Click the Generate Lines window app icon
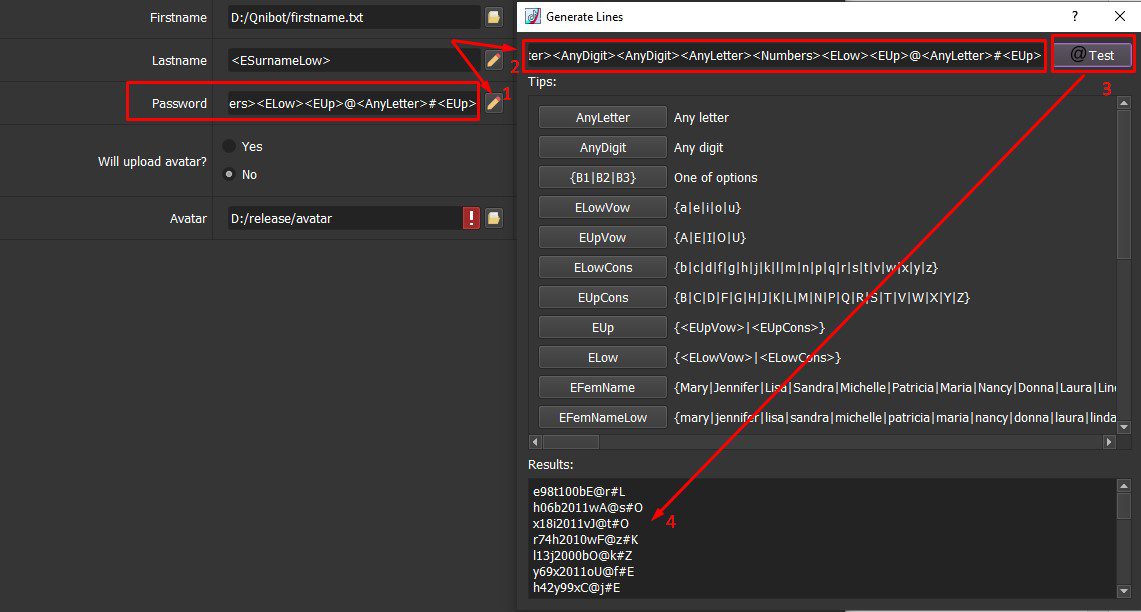The height and width of the screenshot is (612, 1141). (533, 16)
